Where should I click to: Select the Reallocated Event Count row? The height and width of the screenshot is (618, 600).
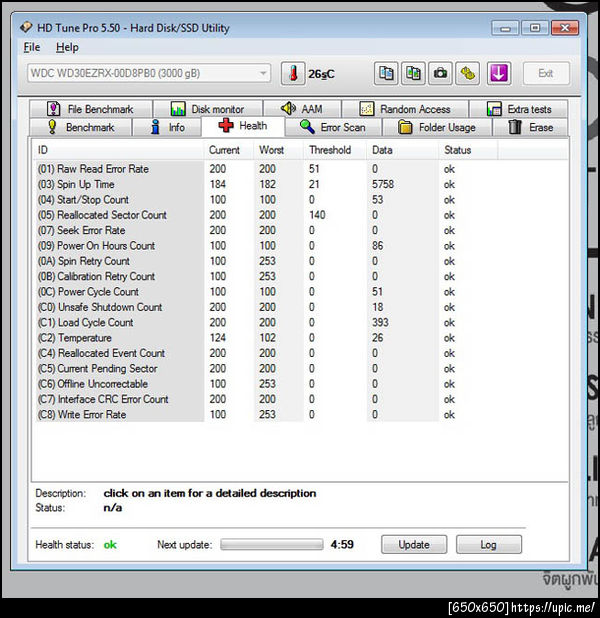(266, 353)
